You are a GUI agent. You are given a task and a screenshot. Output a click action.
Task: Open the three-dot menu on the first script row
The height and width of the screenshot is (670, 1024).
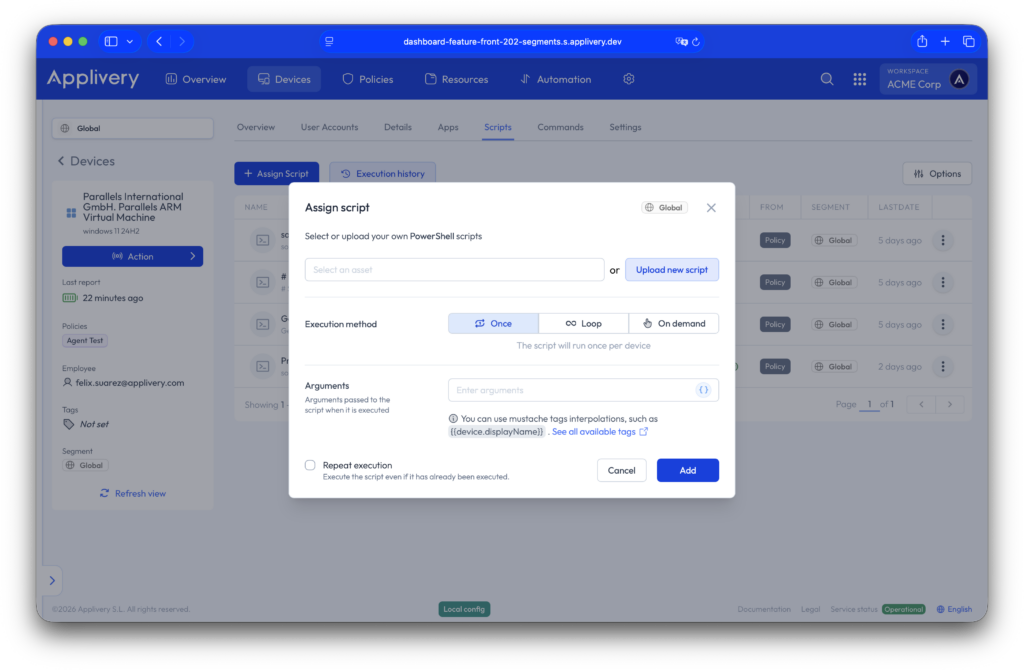point(943,240)
